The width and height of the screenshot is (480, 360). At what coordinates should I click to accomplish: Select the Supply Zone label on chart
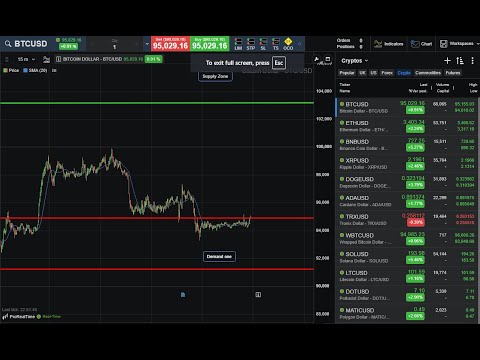215,76
